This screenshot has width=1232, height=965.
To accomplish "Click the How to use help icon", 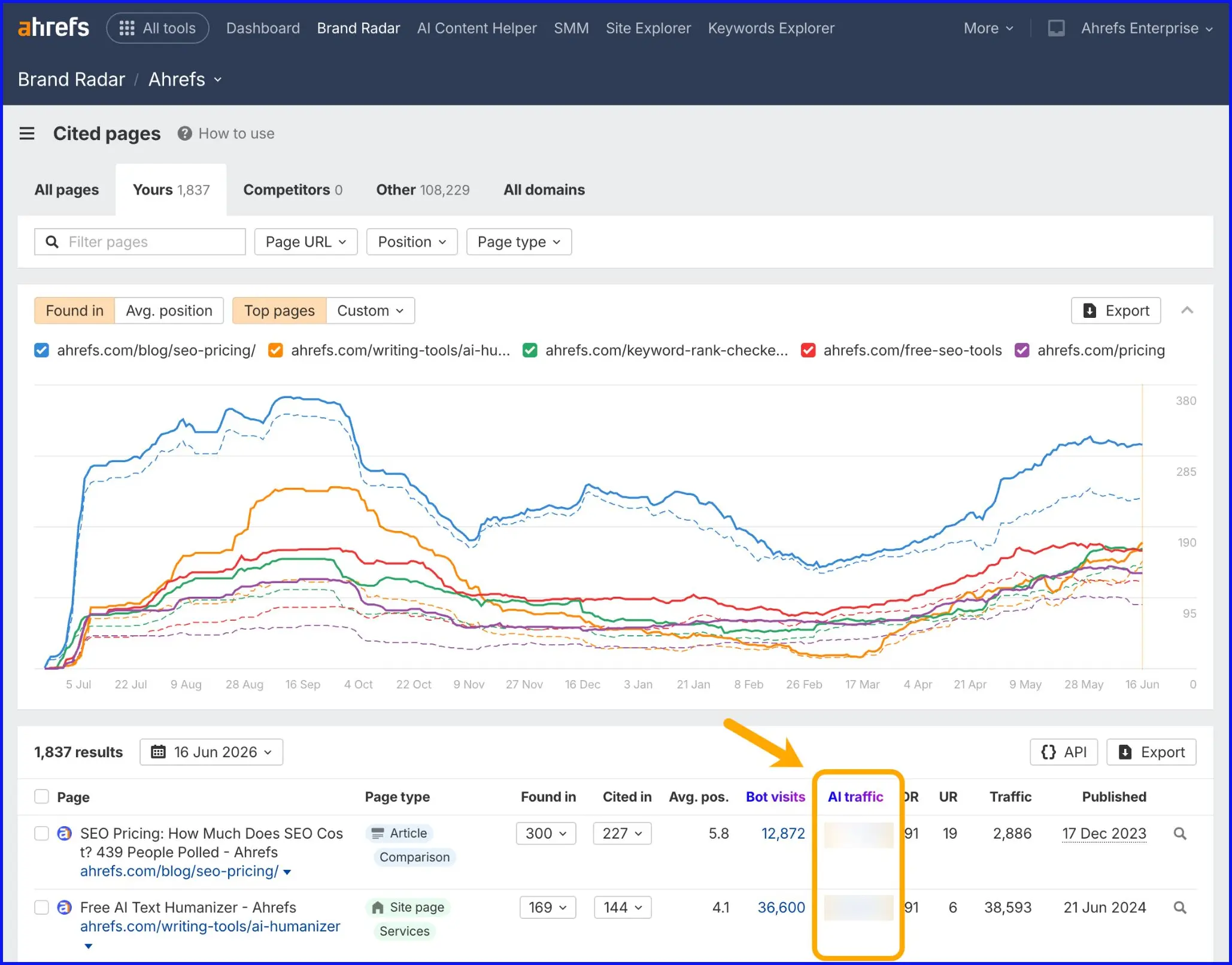I will click(184, 133).
